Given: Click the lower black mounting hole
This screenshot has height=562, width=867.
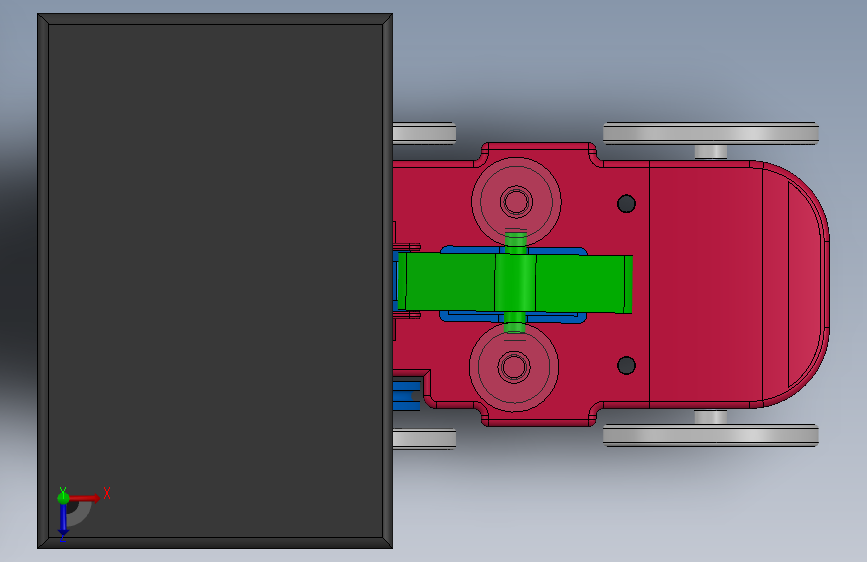Looking at the screenshot, I should tap(626, 365).
